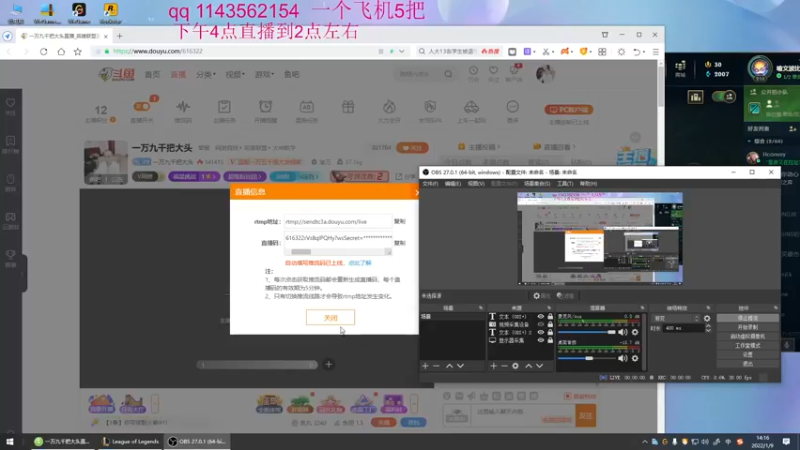Open a new browser tab with the plus button

[x=119, y=36]
